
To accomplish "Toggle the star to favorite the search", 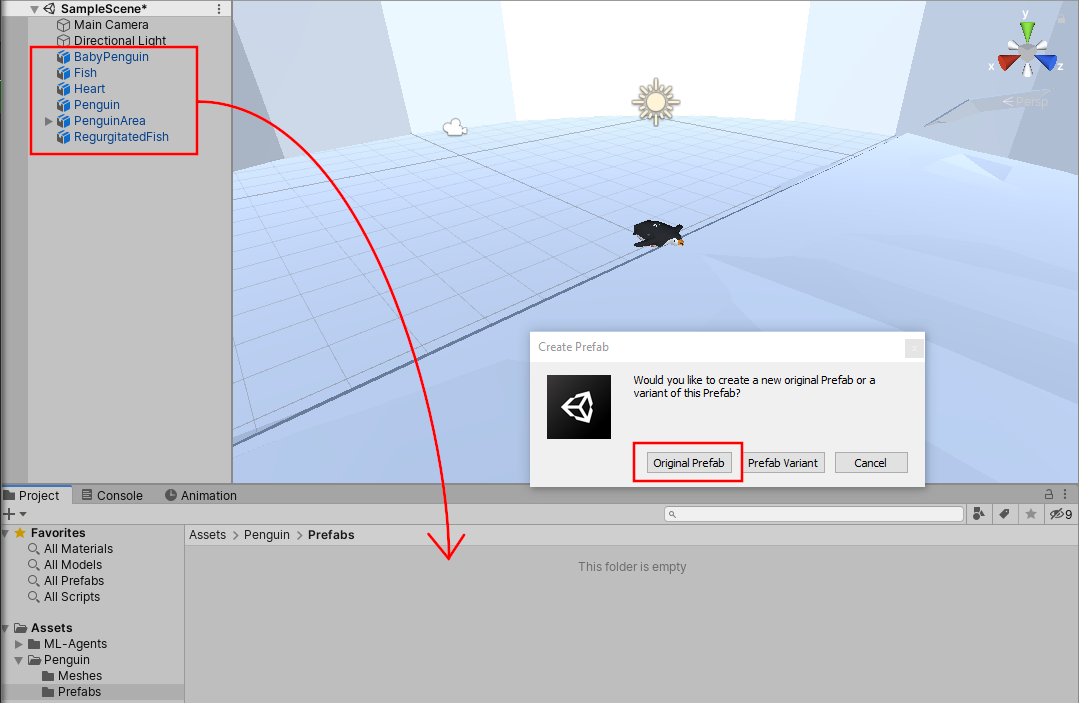I will [1033, 513].
